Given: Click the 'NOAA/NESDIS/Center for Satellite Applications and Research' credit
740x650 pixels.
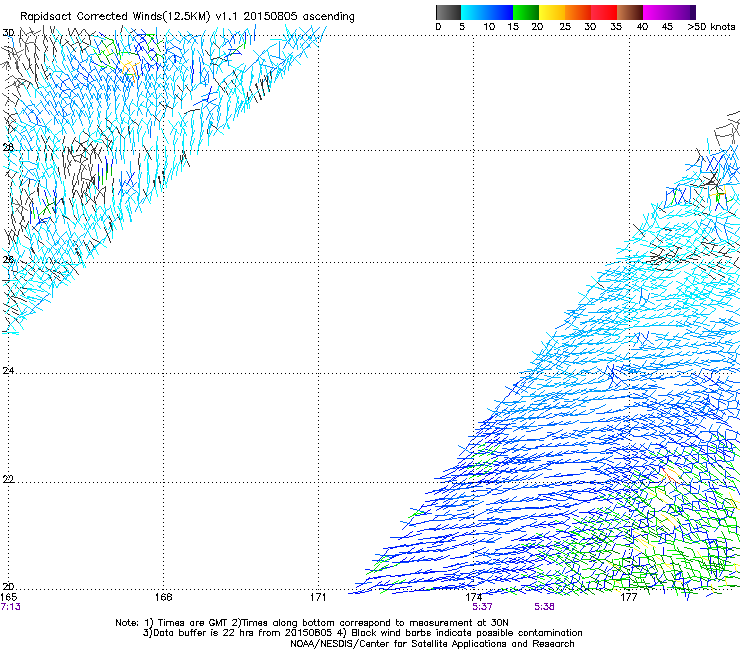Looking at the screenshot, I should click(x=432, y=644).
